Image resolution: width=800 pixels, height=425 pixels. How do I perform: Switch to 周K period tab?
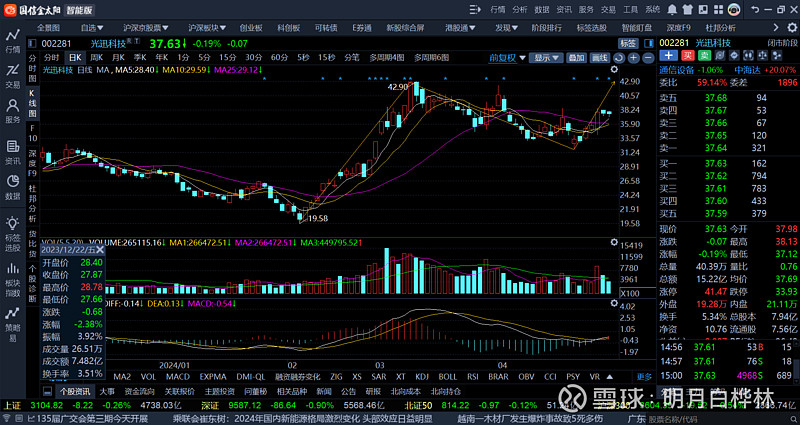96,58
